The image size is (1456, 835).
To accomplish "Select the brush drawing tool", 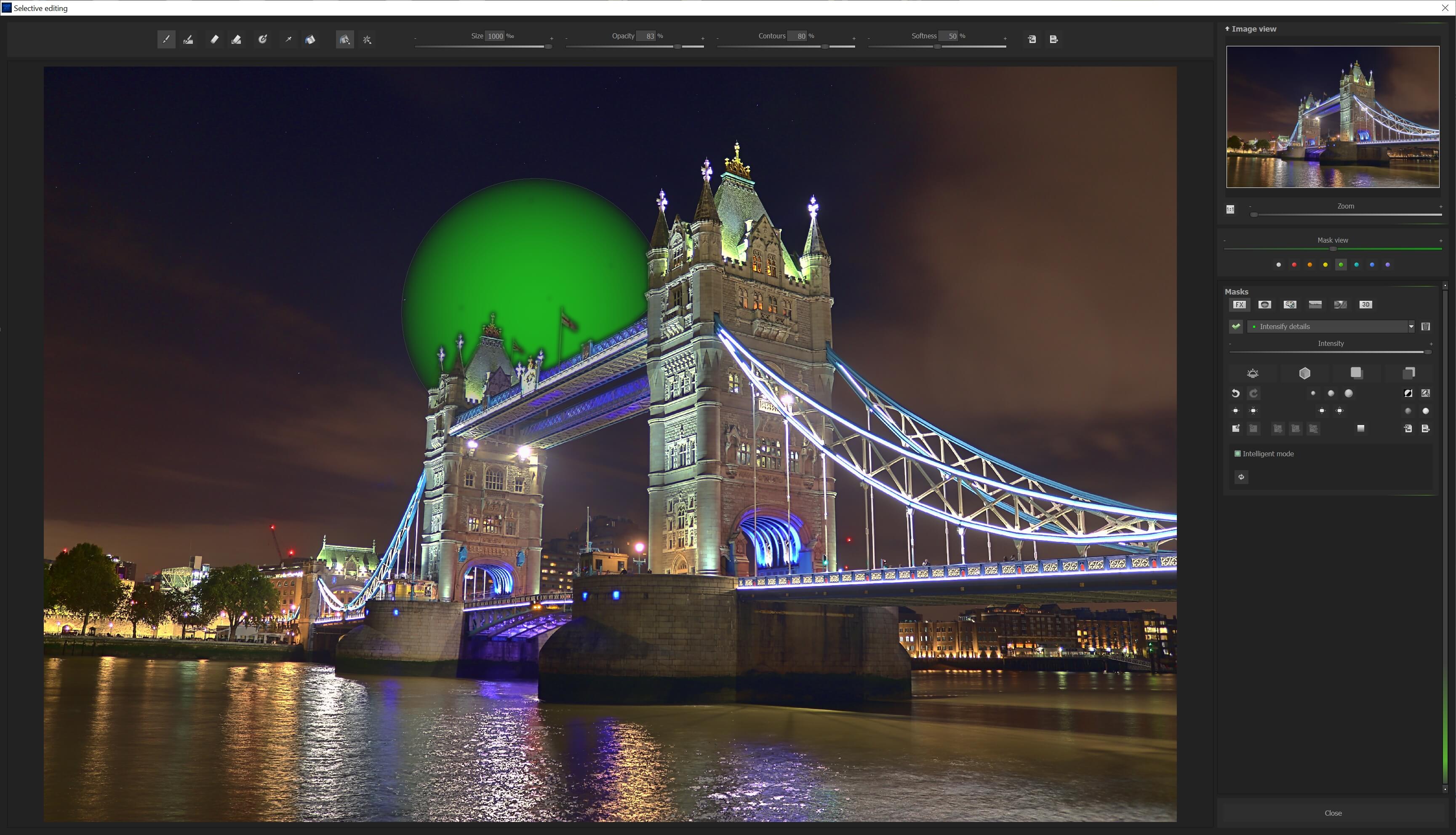I will pyautogui.click(x=166, y=40).
